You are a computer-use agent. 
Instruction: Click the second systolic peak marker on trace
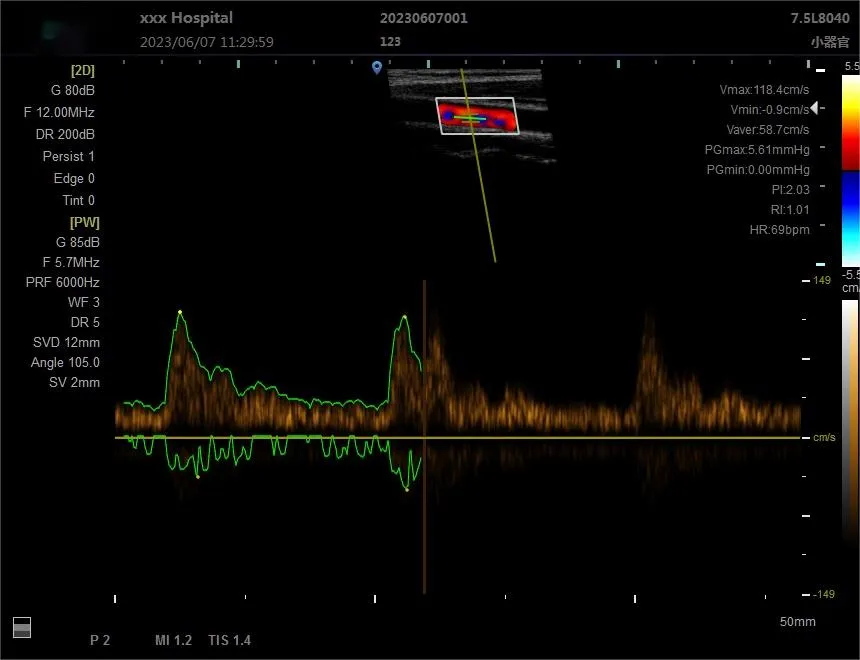[x=405, y=317]
